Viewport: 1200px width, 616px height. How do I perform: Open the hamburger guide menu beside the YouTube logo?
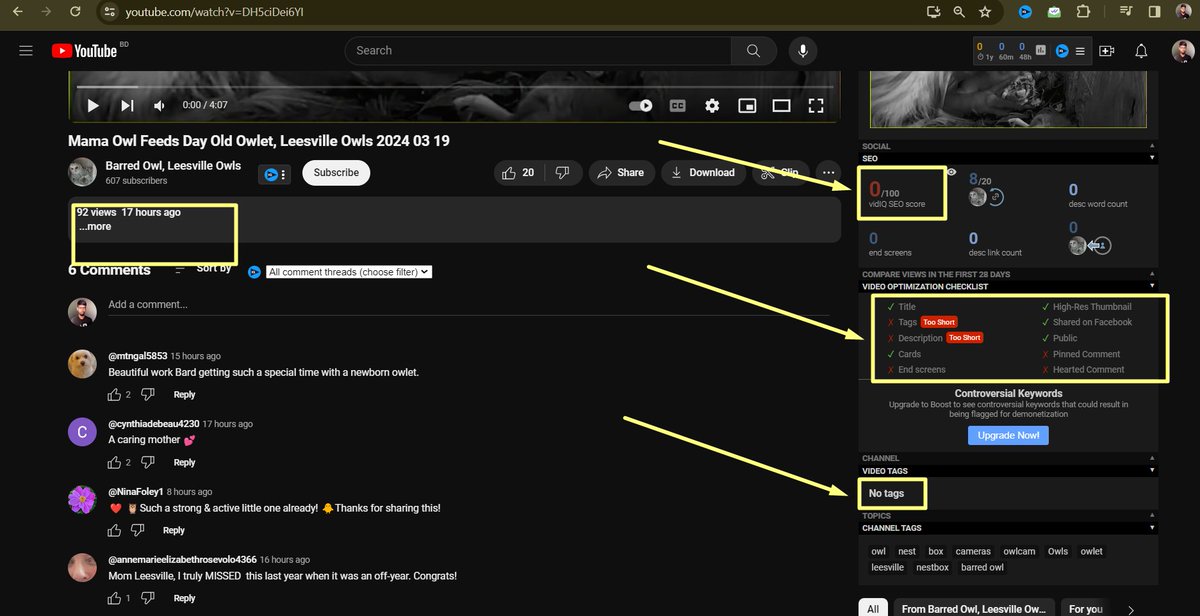26,50
